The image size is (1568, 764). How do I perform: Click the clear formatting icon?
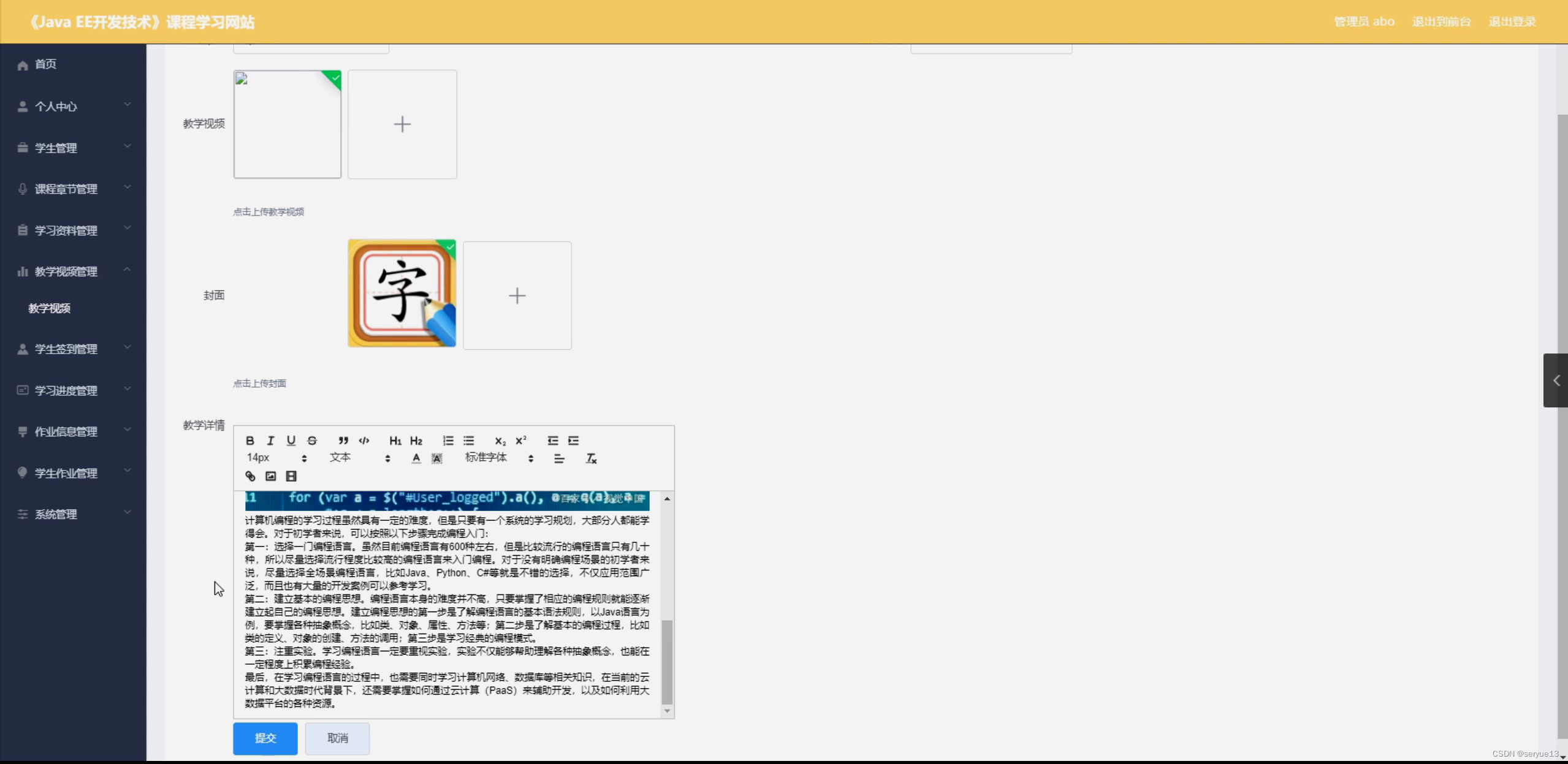[591, 458]
